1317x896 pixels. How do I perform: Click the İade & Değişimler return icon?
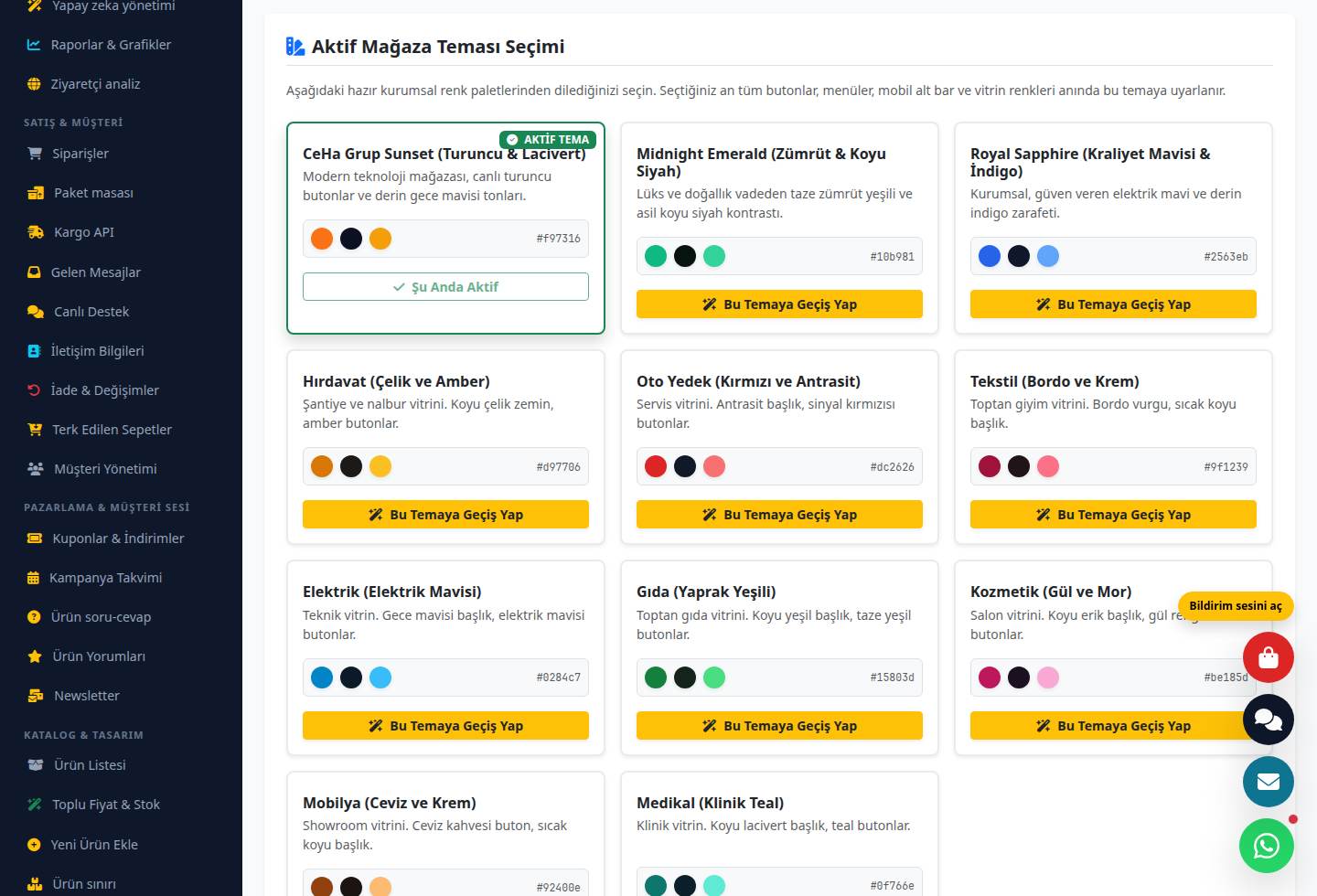34,390
